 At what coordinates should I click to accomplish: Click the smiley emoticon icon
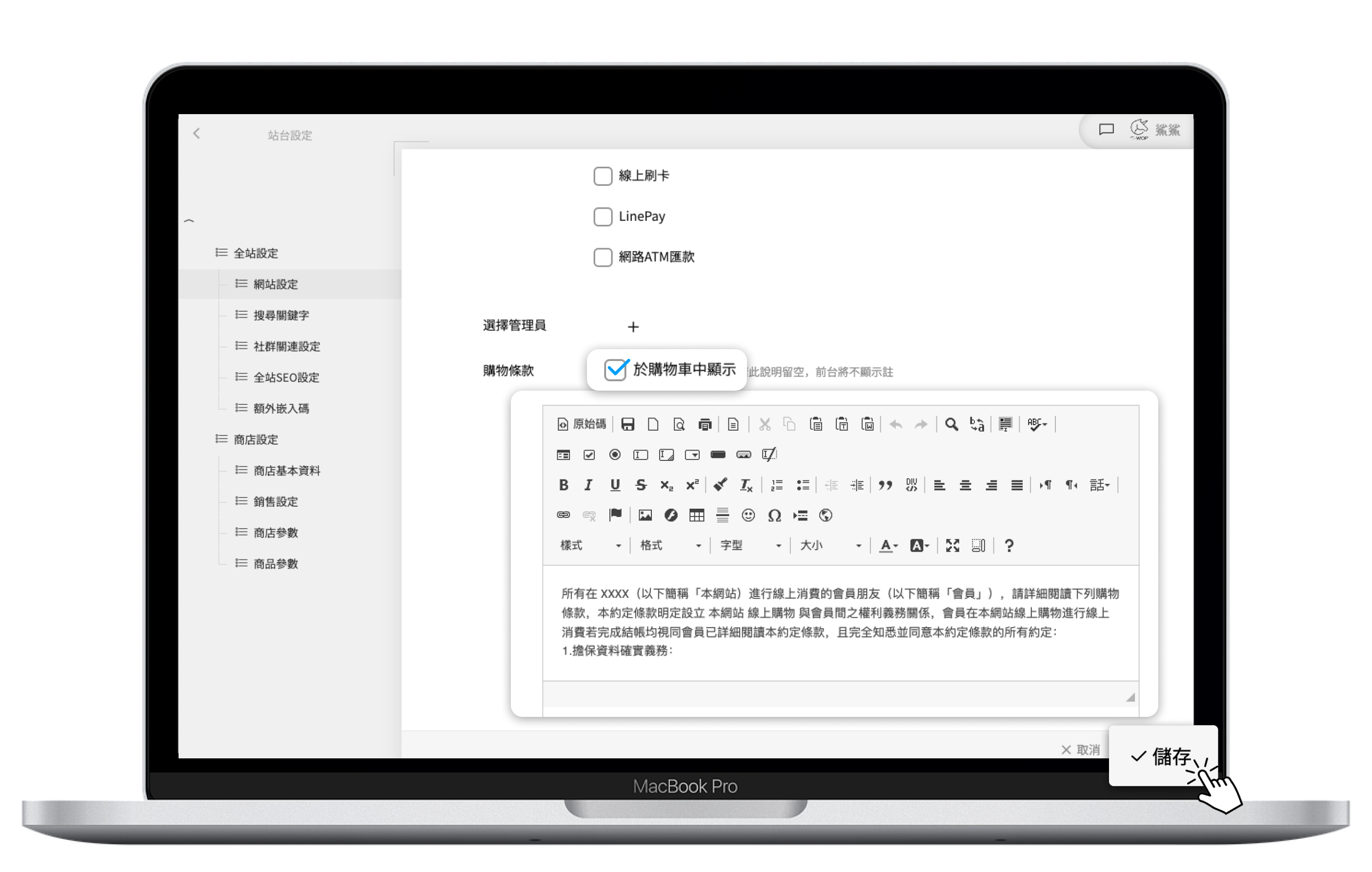pos(748,515)
